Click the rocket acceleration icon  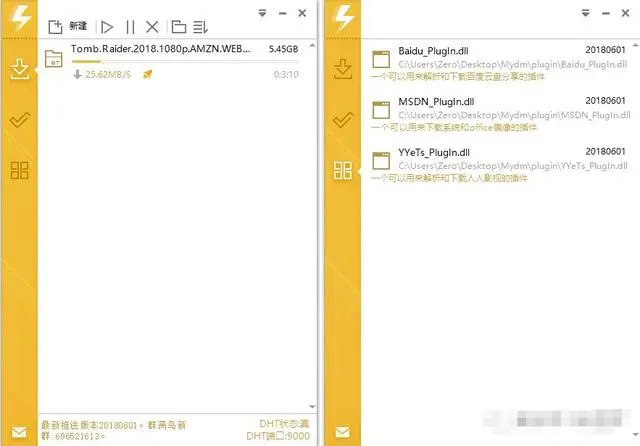(x=148, y=74)
